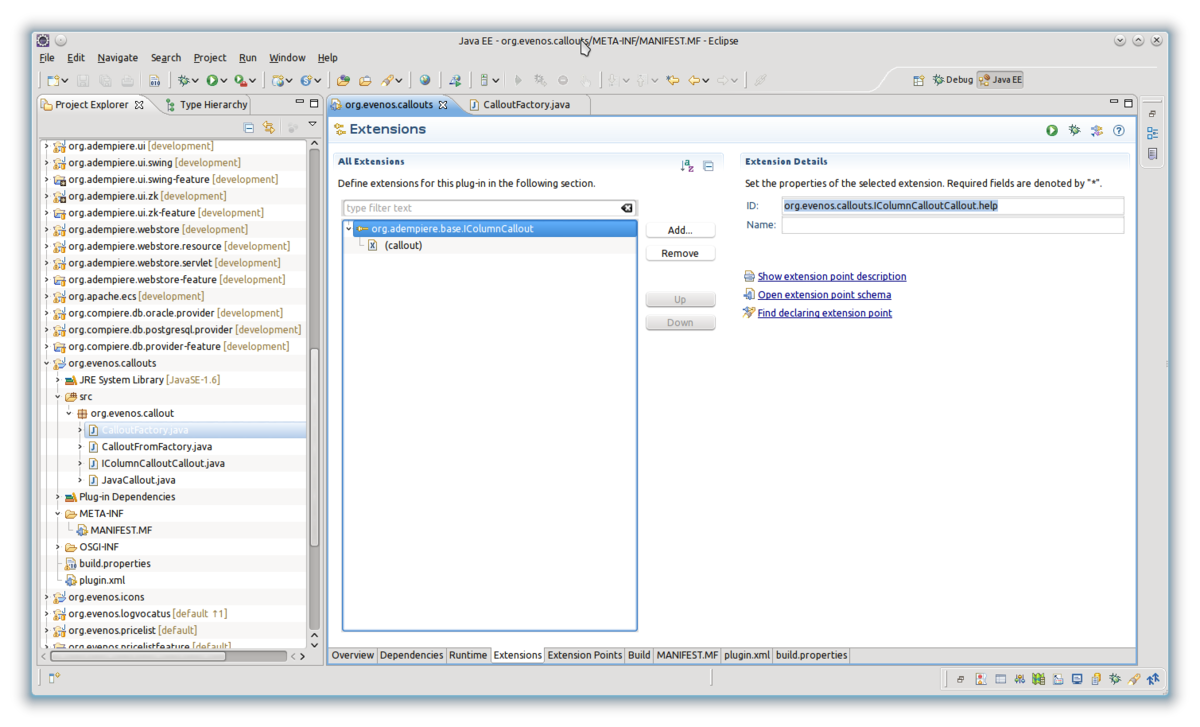Open the 'Show extension point description' link
The width and height of the screenshot is (1200, 727).
click(831, 276)
